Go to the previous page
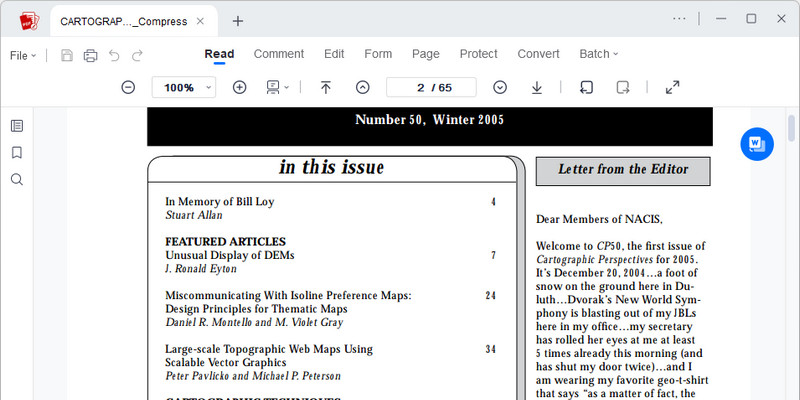The width and height of the screenshot is (800, 400). coord(362,87)
